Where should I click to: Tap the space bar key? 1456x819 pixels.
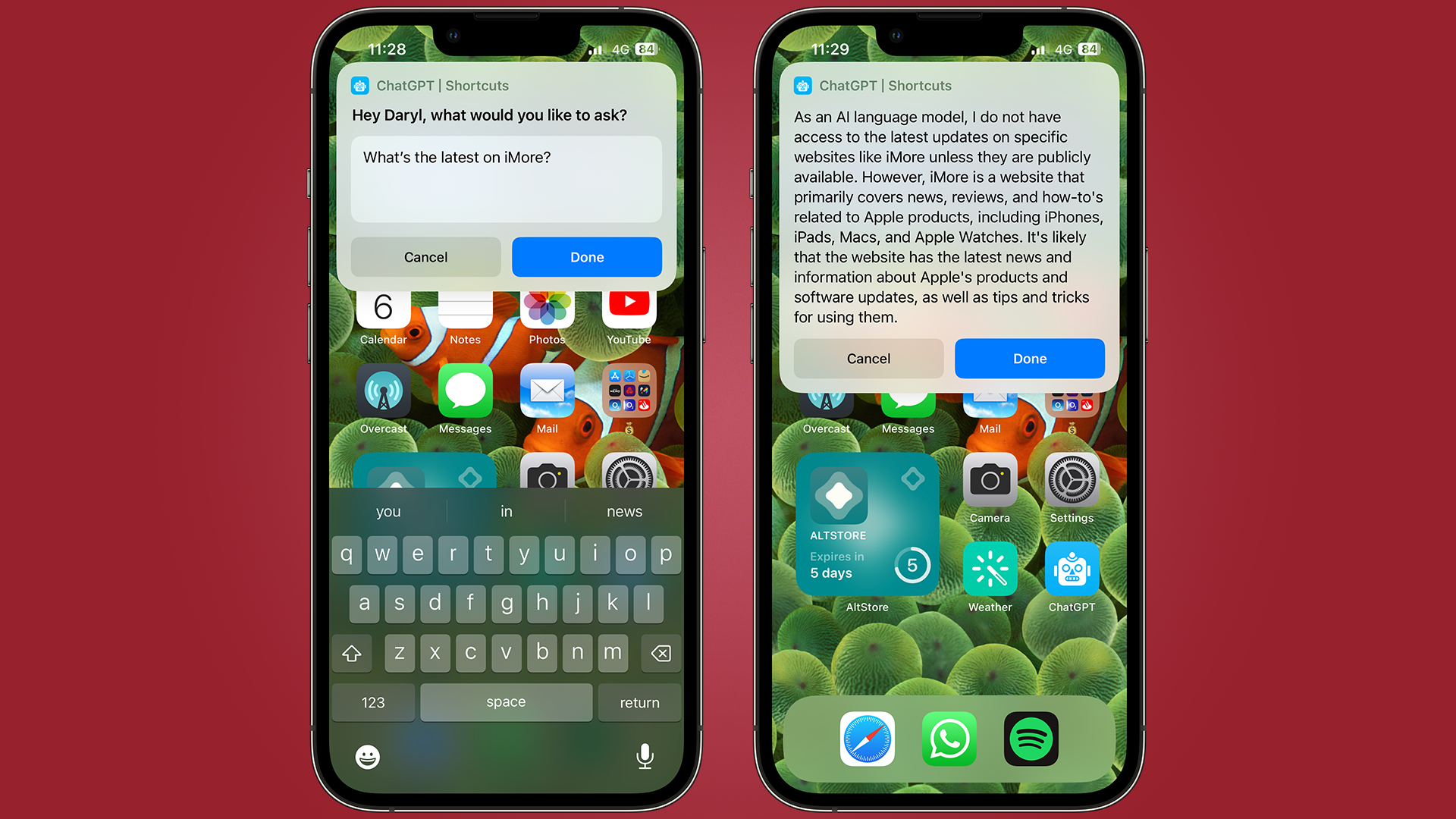[505, 701]
